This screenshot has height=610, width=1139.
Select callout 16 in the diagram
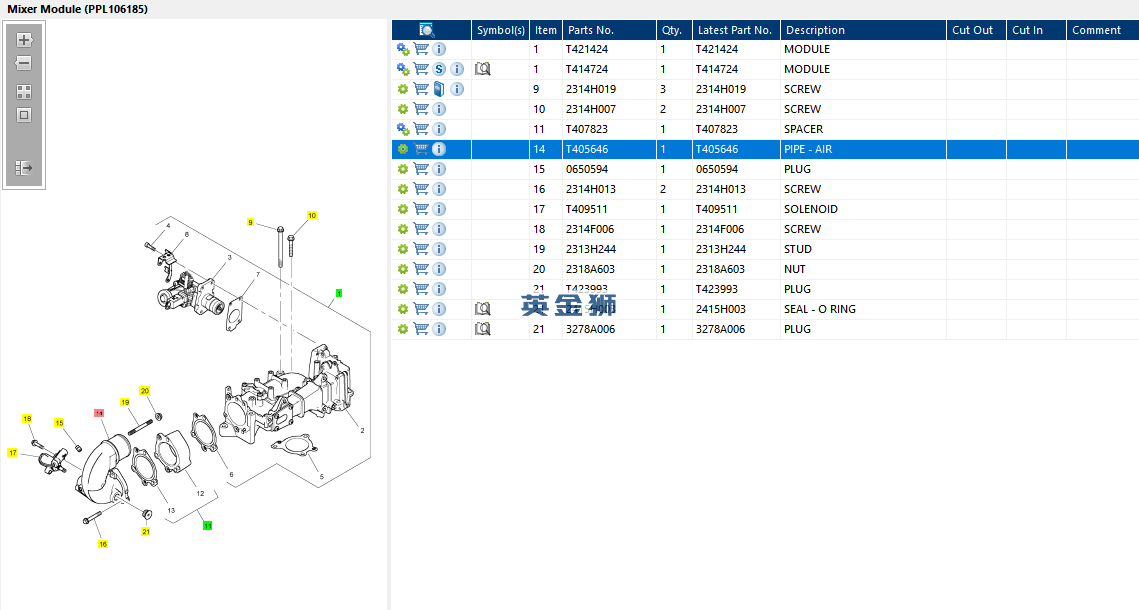[102, 544]
